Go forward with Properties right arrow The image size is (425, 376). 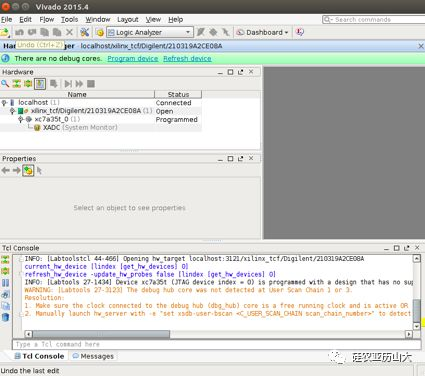16,171
